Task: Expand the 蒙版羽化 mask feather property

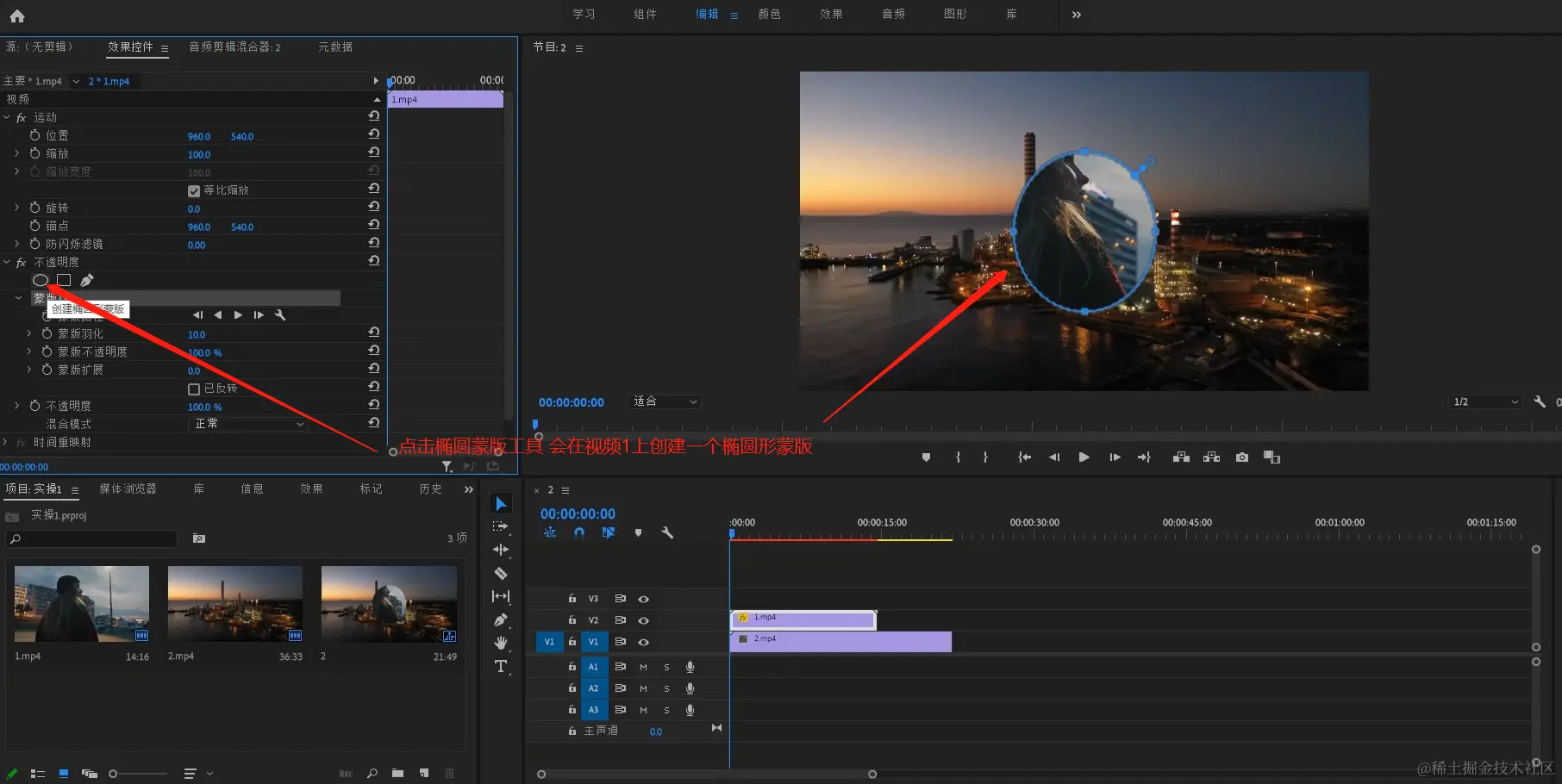Action: [28, 333]
